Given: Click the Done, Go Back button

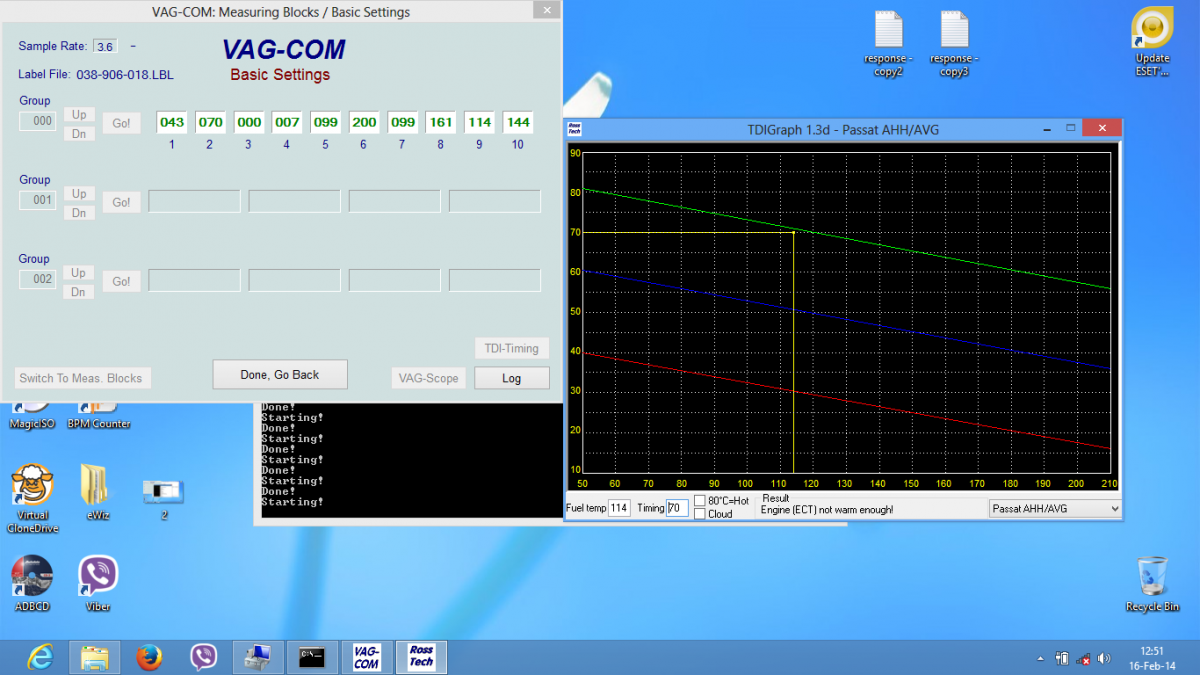Looking at the screenshot, I should click(280, 374).
